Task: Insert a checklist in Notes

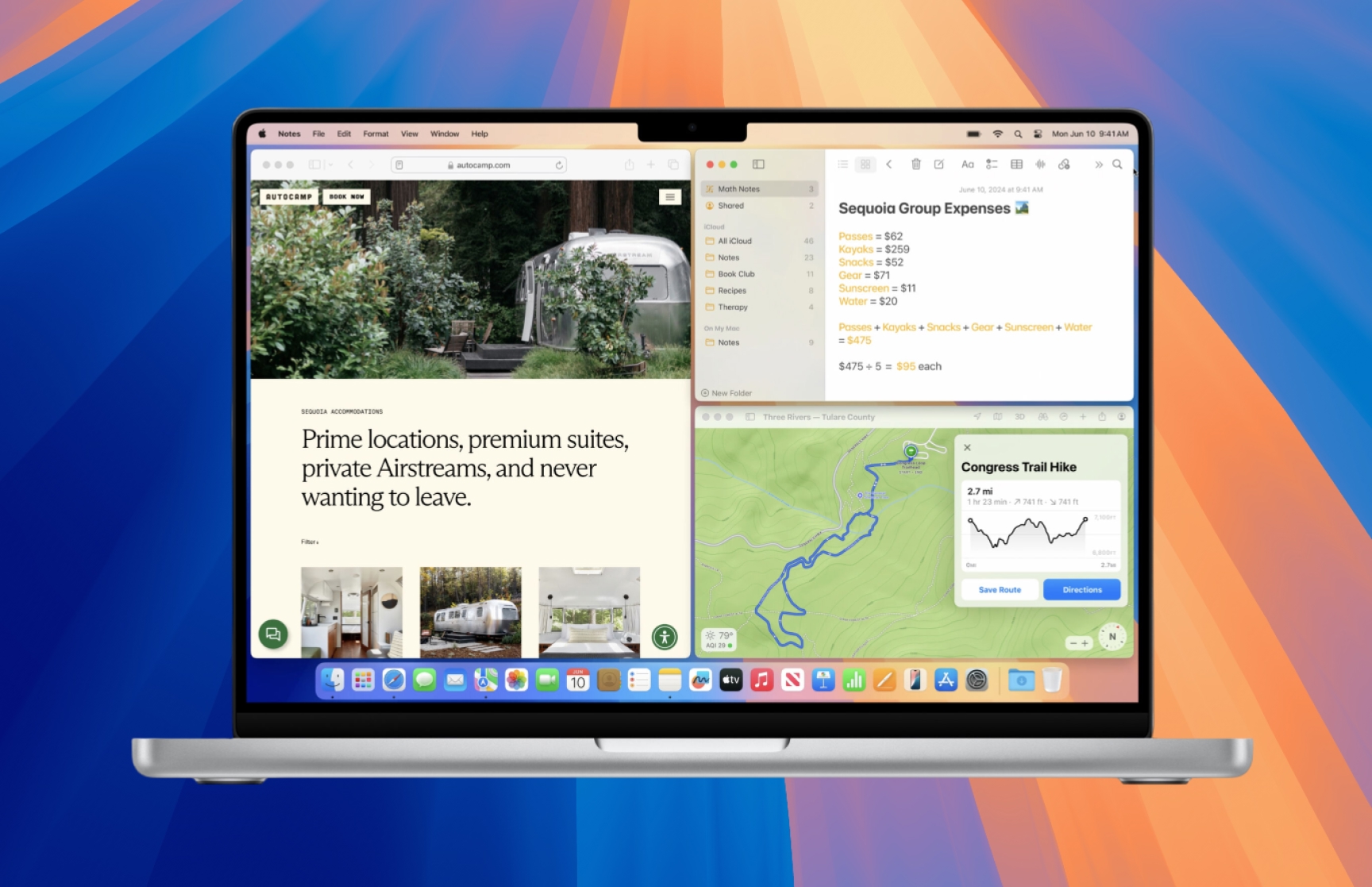Action: coord(992,164)
